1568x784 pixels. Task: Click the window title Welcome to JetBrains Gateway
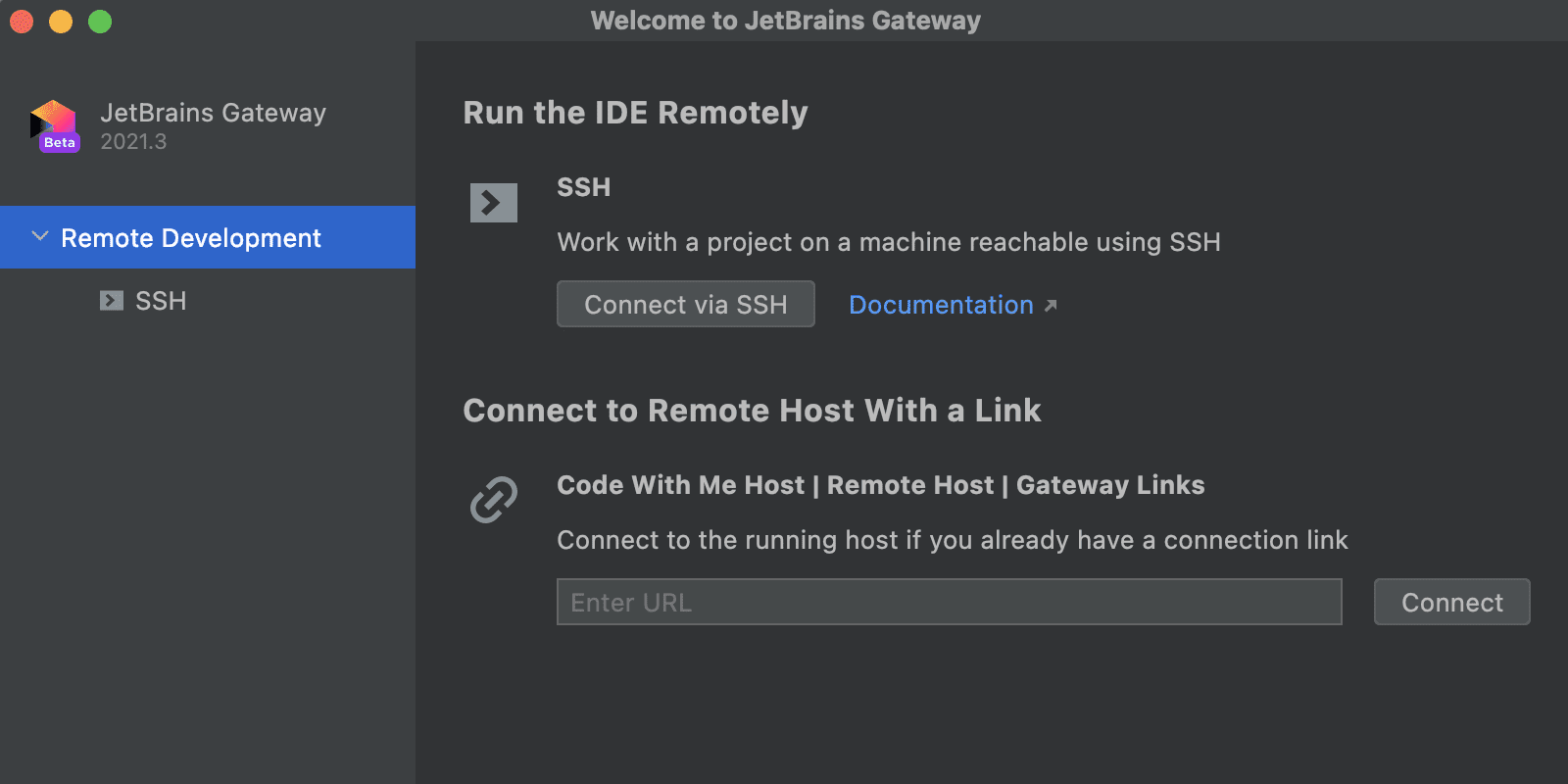coord(786,21)
